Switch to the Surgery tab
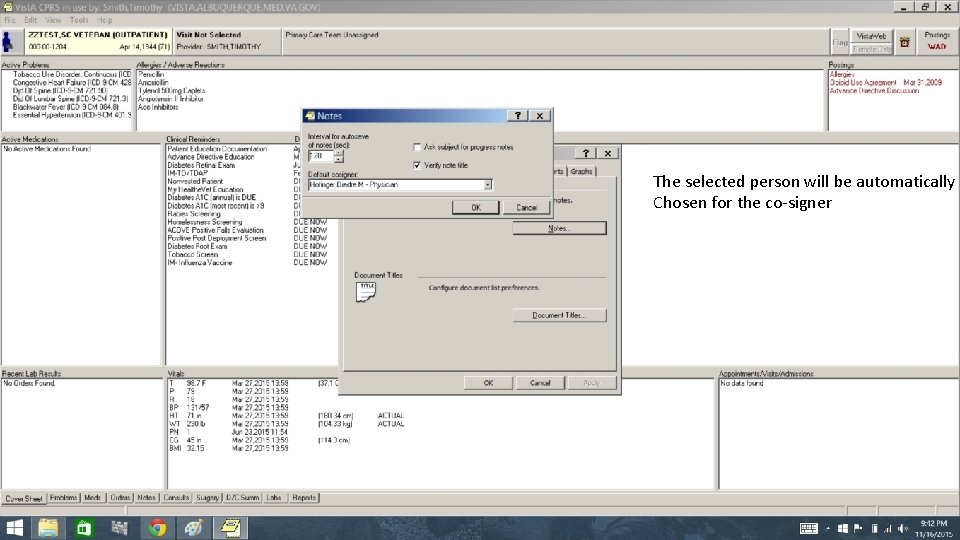The height and width of the screenshot is (540, 960). pyautogui.click(x=208, y=498)
